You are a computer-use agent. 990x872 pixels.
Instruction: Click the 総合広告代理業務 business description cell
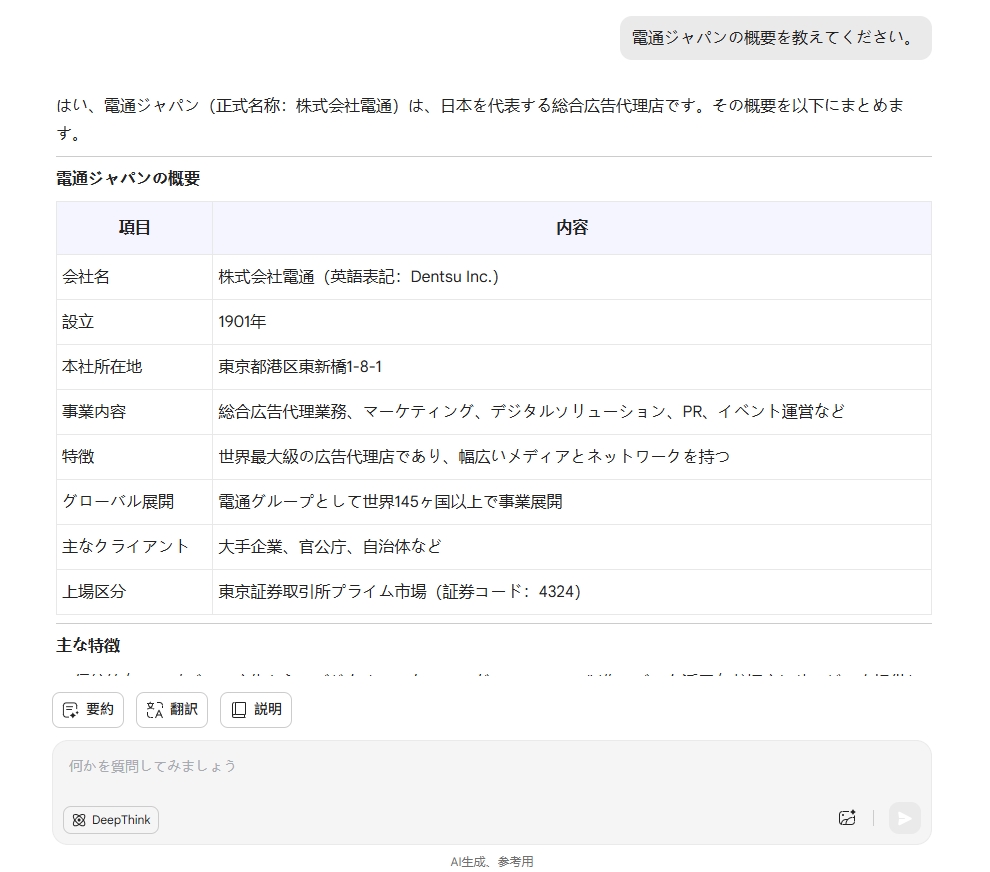pyautogui.click(x=572, y=412)
